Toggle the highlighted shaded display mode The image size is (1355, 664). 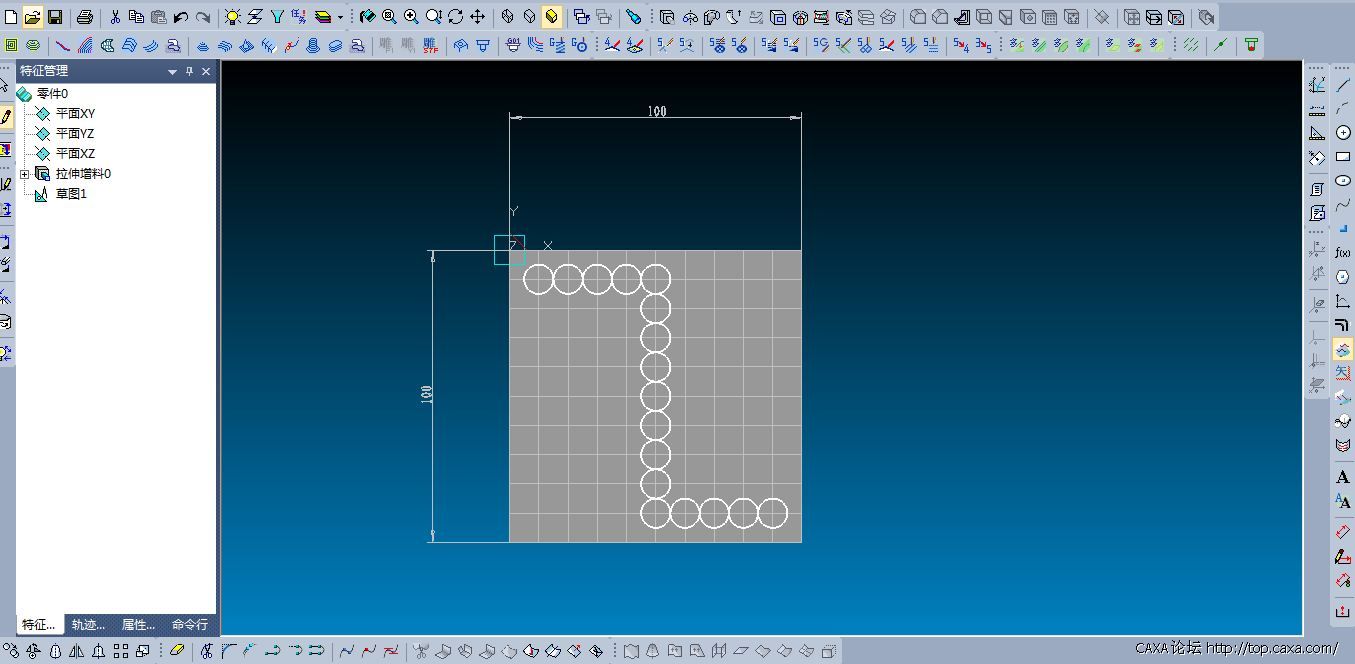[551, 17]
